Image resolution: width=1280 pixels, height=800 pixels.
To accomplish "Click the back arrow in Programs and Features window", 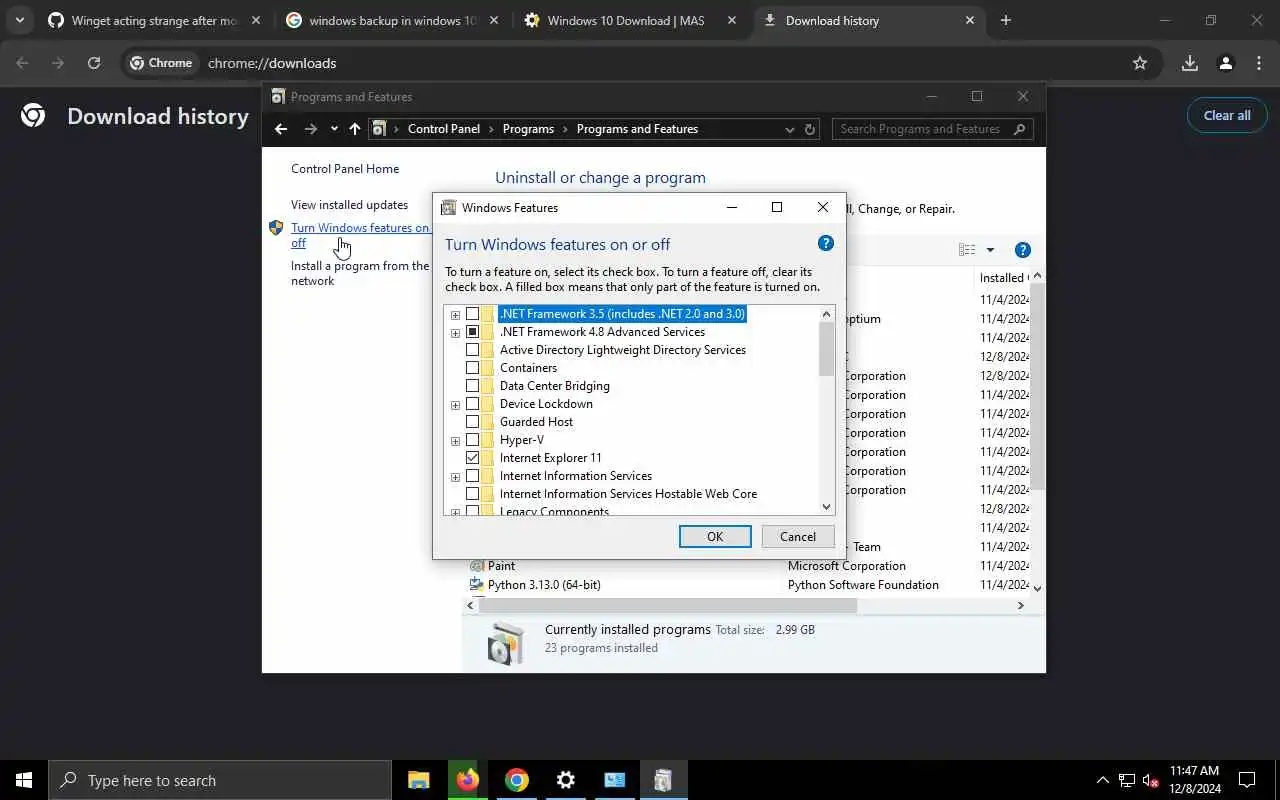I will [x=281, y=129].
